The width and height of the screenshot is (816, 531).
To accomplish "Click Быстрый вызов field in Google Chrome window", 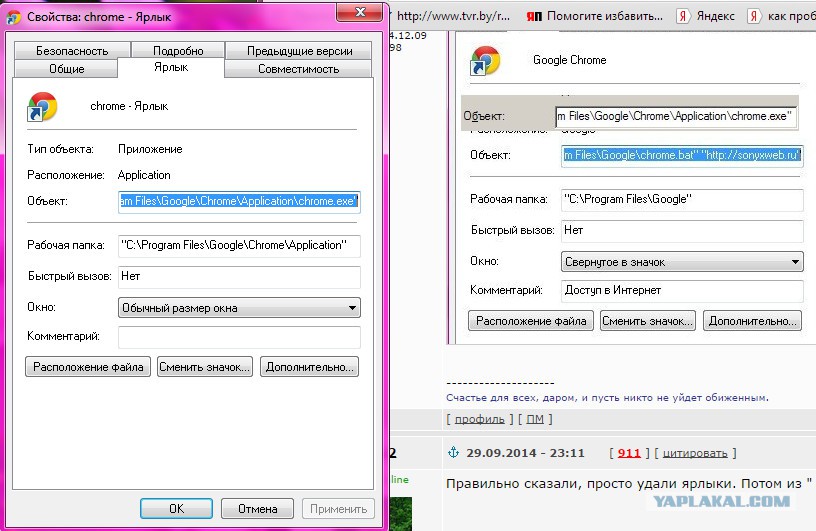I will 682,231.
